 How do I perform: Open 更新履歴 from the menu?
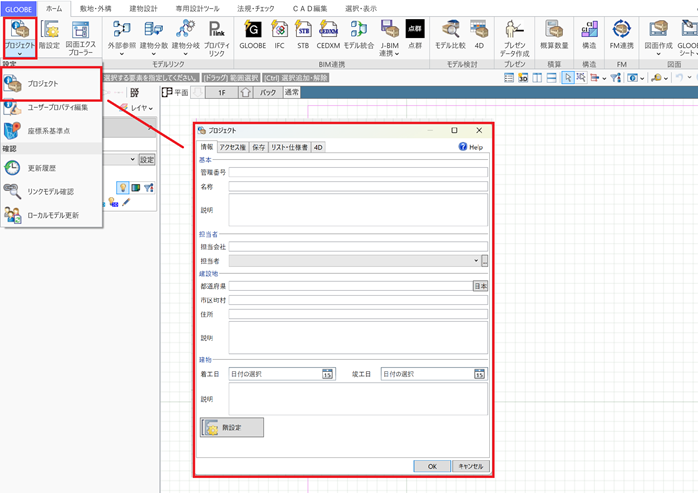(48, 168)
